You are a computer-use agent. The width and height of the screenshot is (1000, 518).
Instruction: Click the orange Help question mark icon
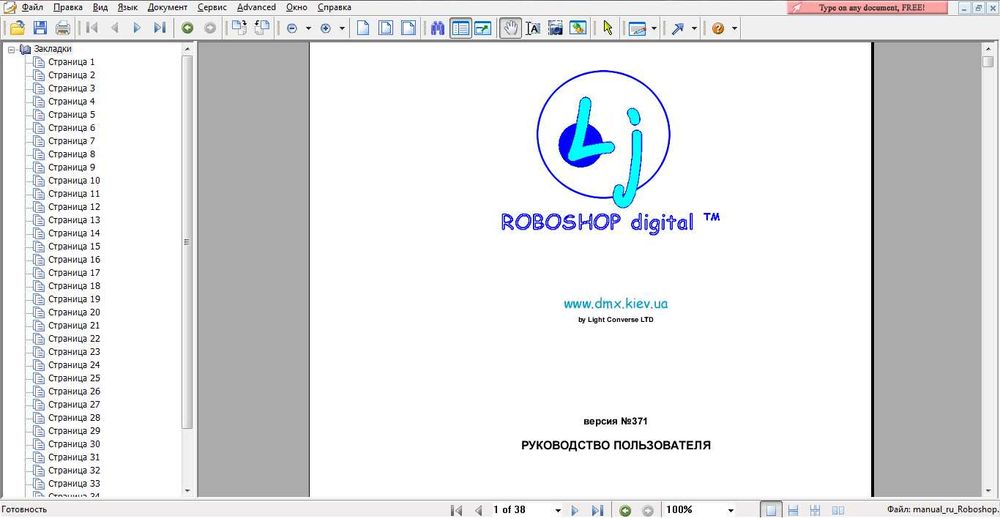pos(718,28)
